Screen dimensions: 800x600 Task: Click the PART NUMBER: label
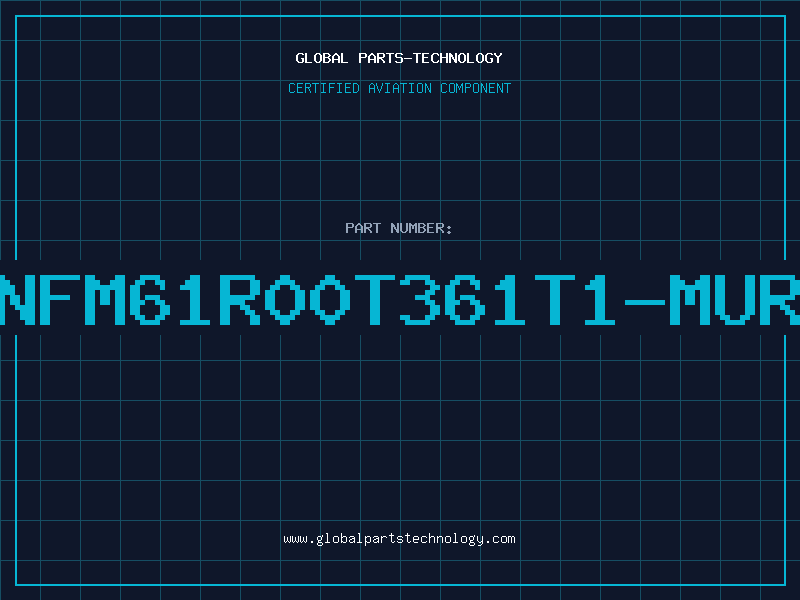[399, 228]
